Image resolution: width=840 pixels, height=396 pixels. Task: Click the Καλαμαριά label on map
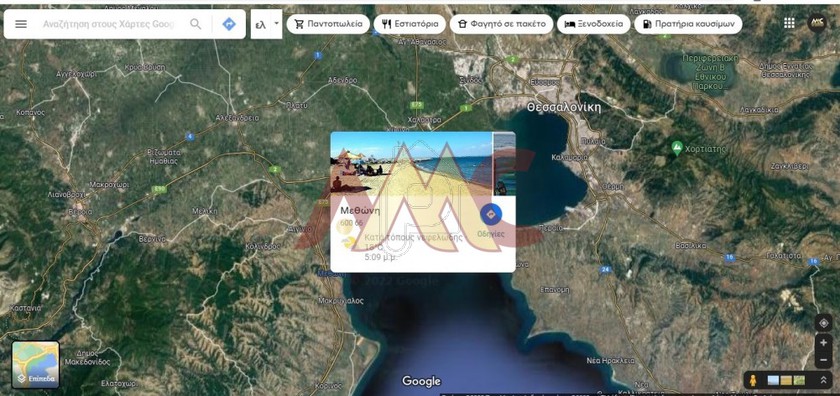(569, 158)
